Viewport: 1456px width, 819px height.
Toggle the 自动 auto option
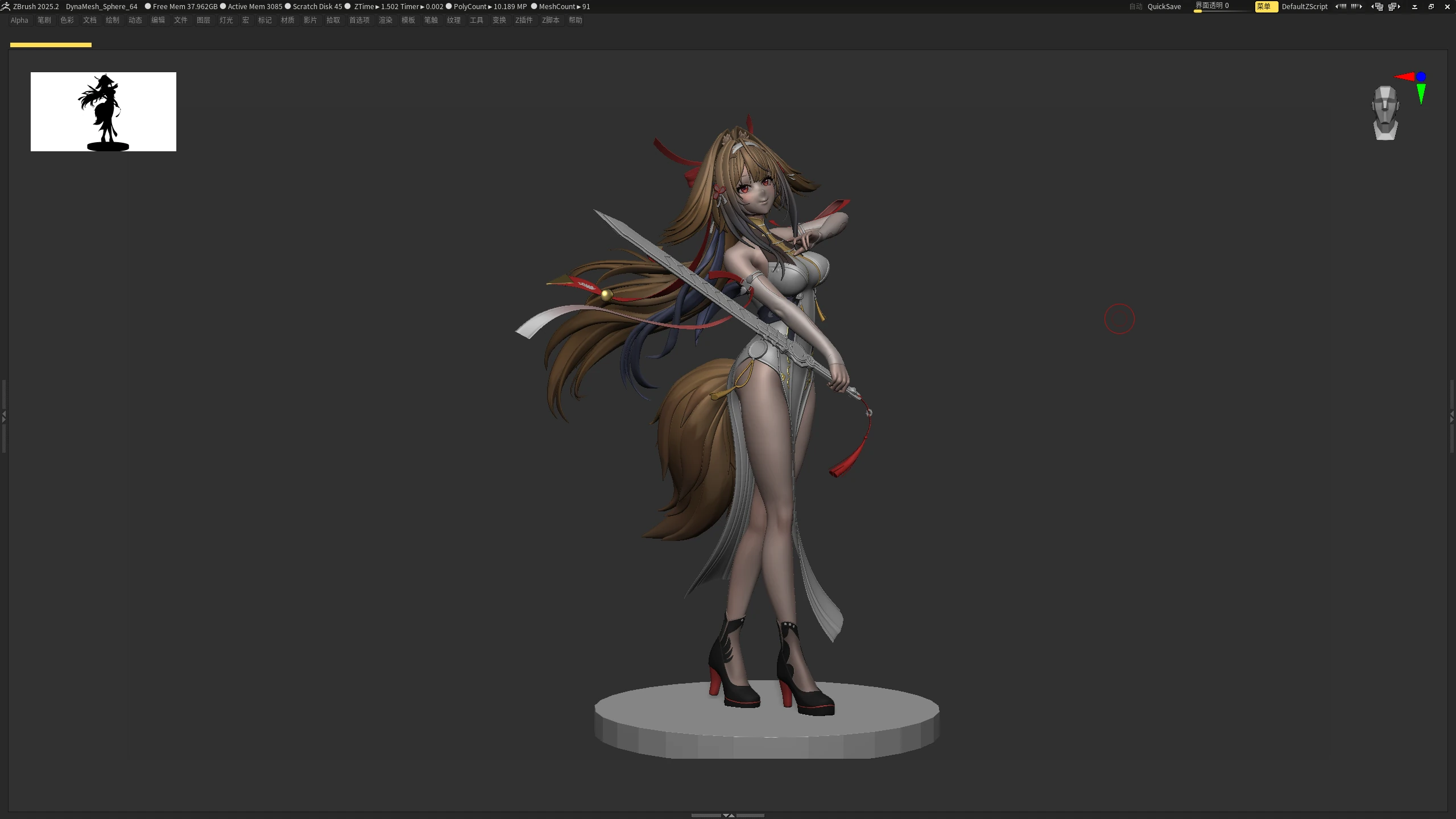click(x=1136, y=6)
